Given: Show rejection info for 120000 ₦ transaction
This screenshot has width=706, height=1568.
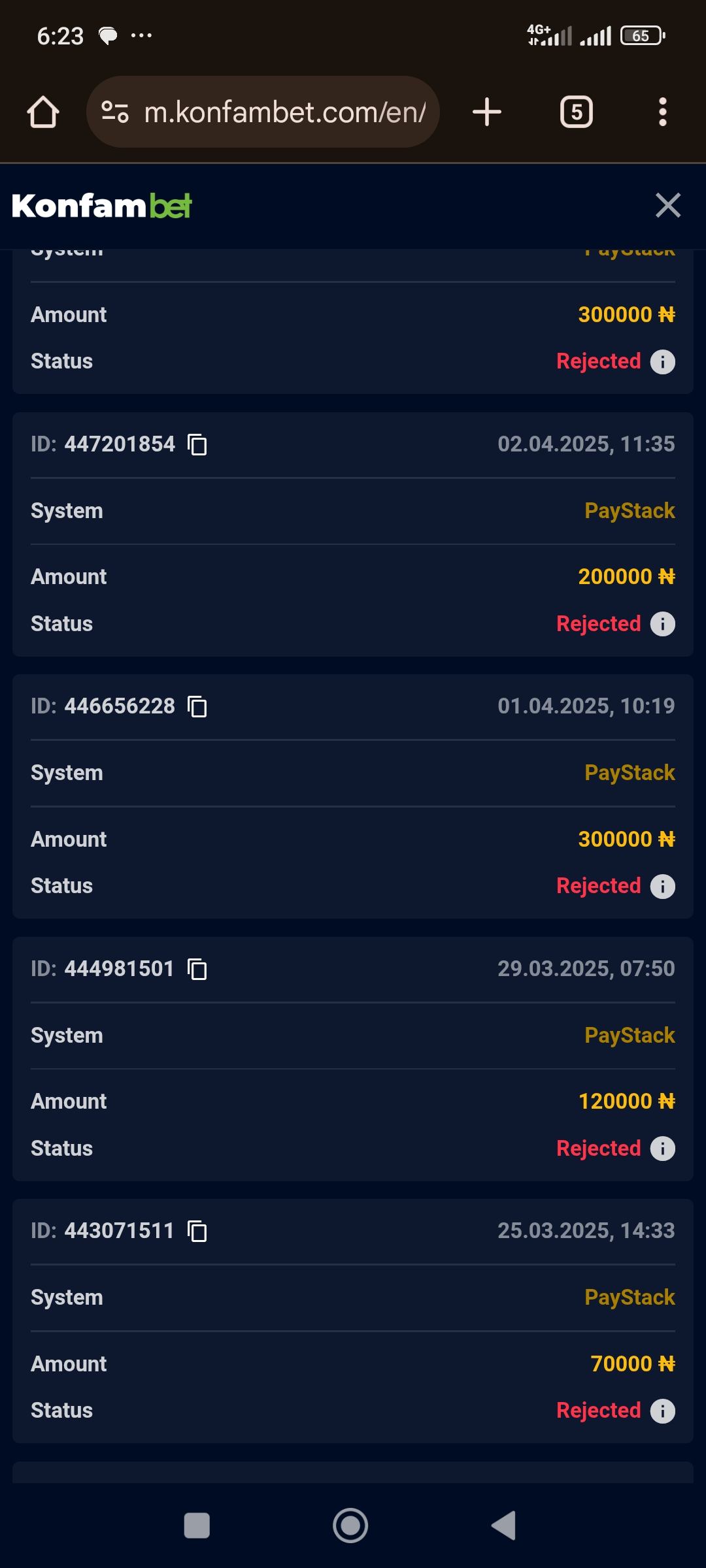Looking at the screenshot, I should pos(662,1149).
